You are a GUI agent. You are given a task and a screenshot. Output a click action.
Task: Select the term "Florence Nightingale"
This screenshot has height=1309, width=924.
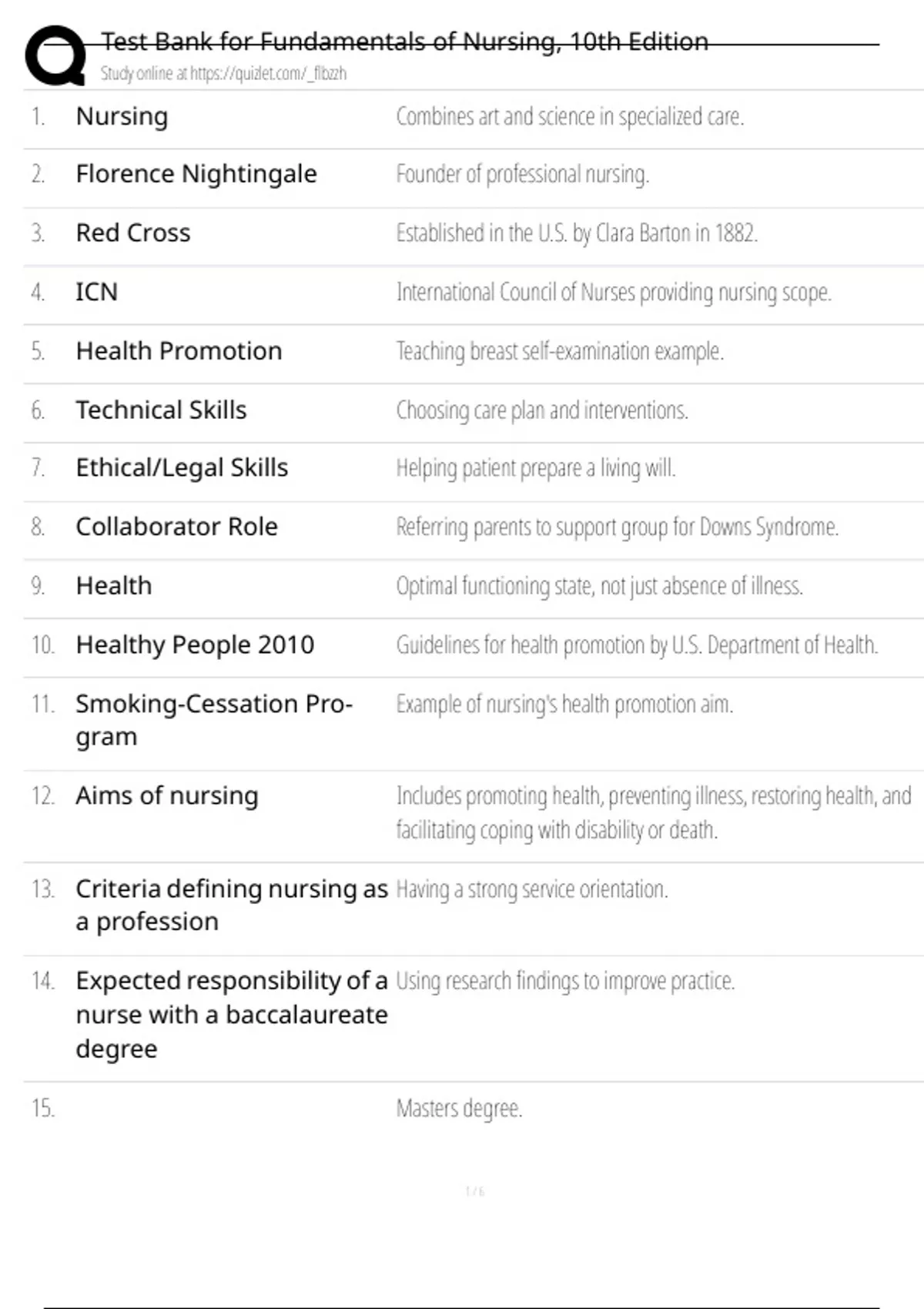[196, 175]
